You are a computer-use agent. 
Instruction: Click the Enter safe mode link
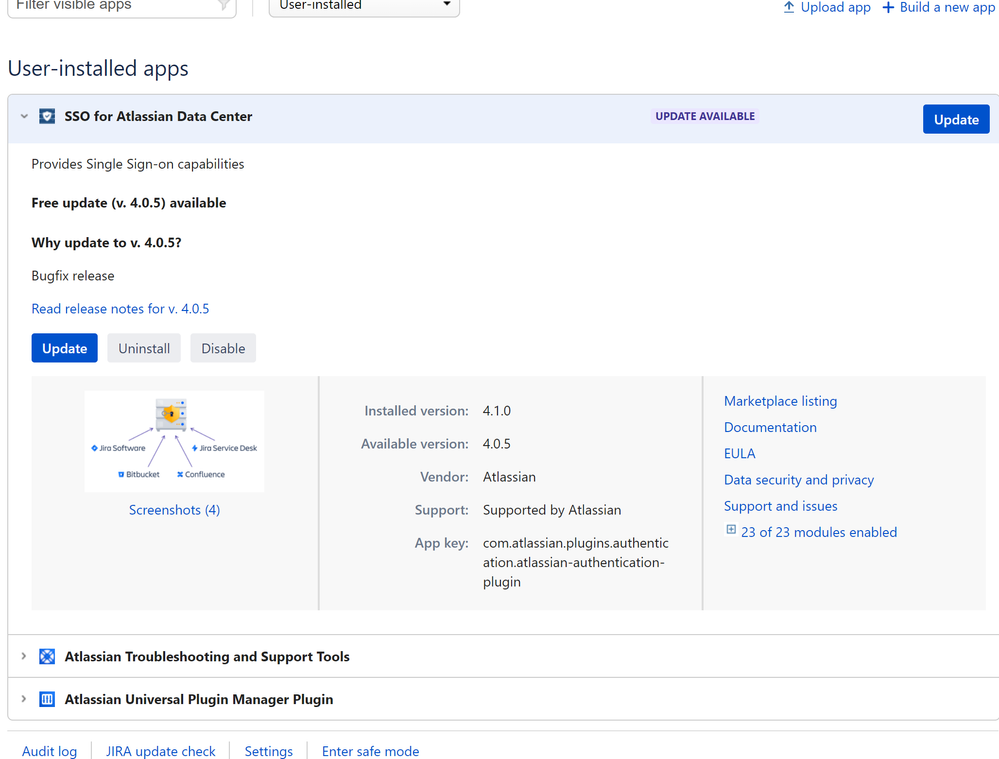[x=370, y=751]
